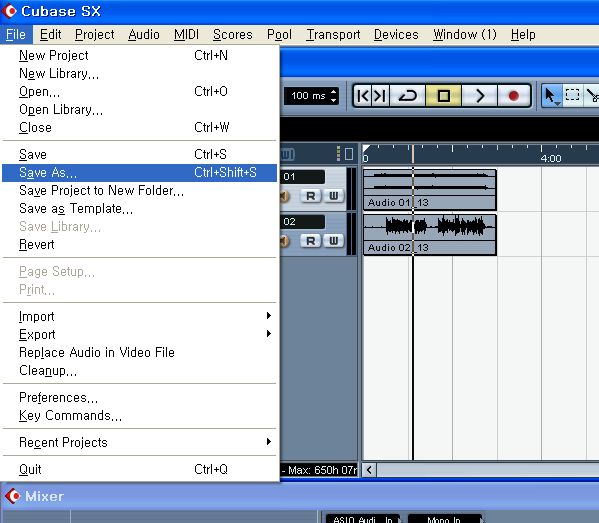Click scroll left arrow of horizontal scrollbar
The image size is (599, 523).
point(369,470)
